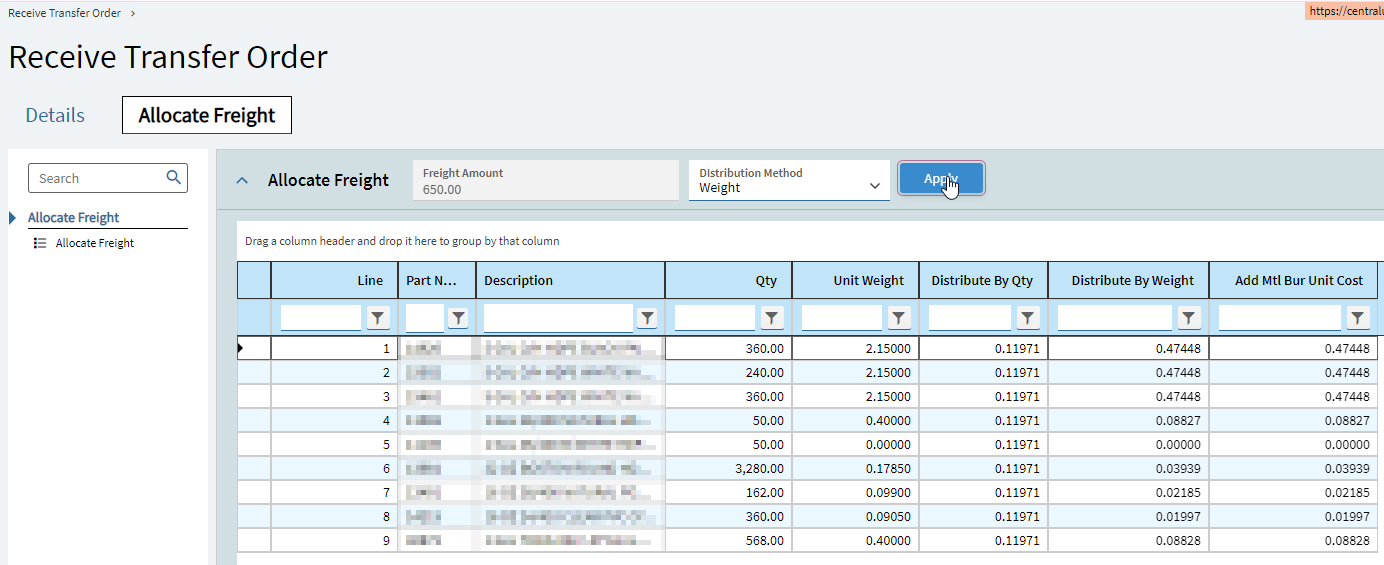Sort by Add Mtl Bur Unit Cost header
Screen dimensions: 1384x565
pyautogui.click(x=1293, y=280)
